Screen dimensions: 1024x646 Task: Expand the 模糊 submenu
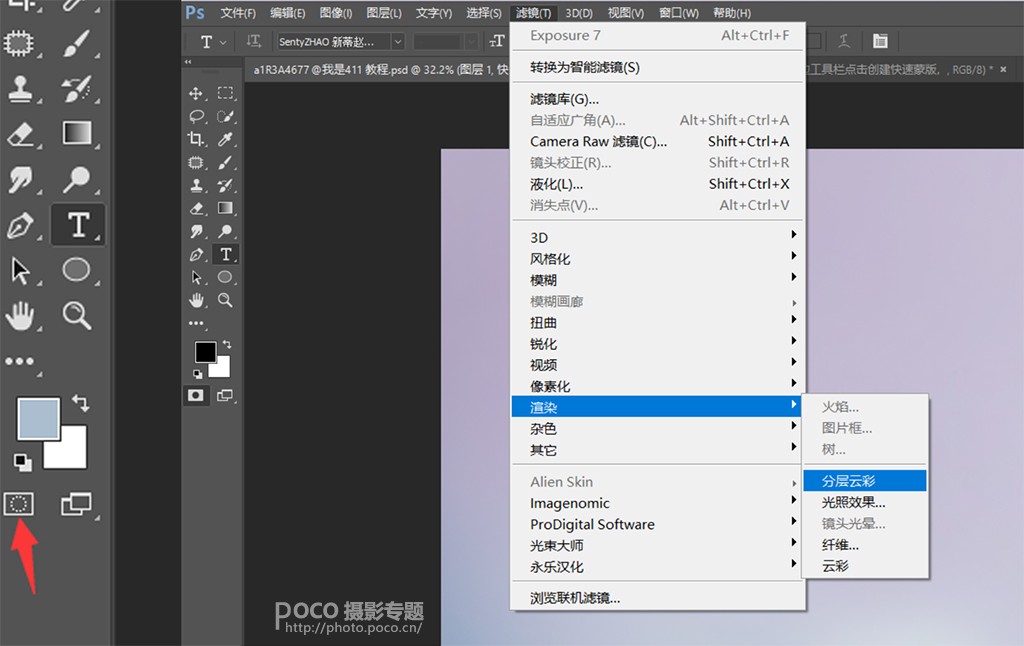[656, 280]
